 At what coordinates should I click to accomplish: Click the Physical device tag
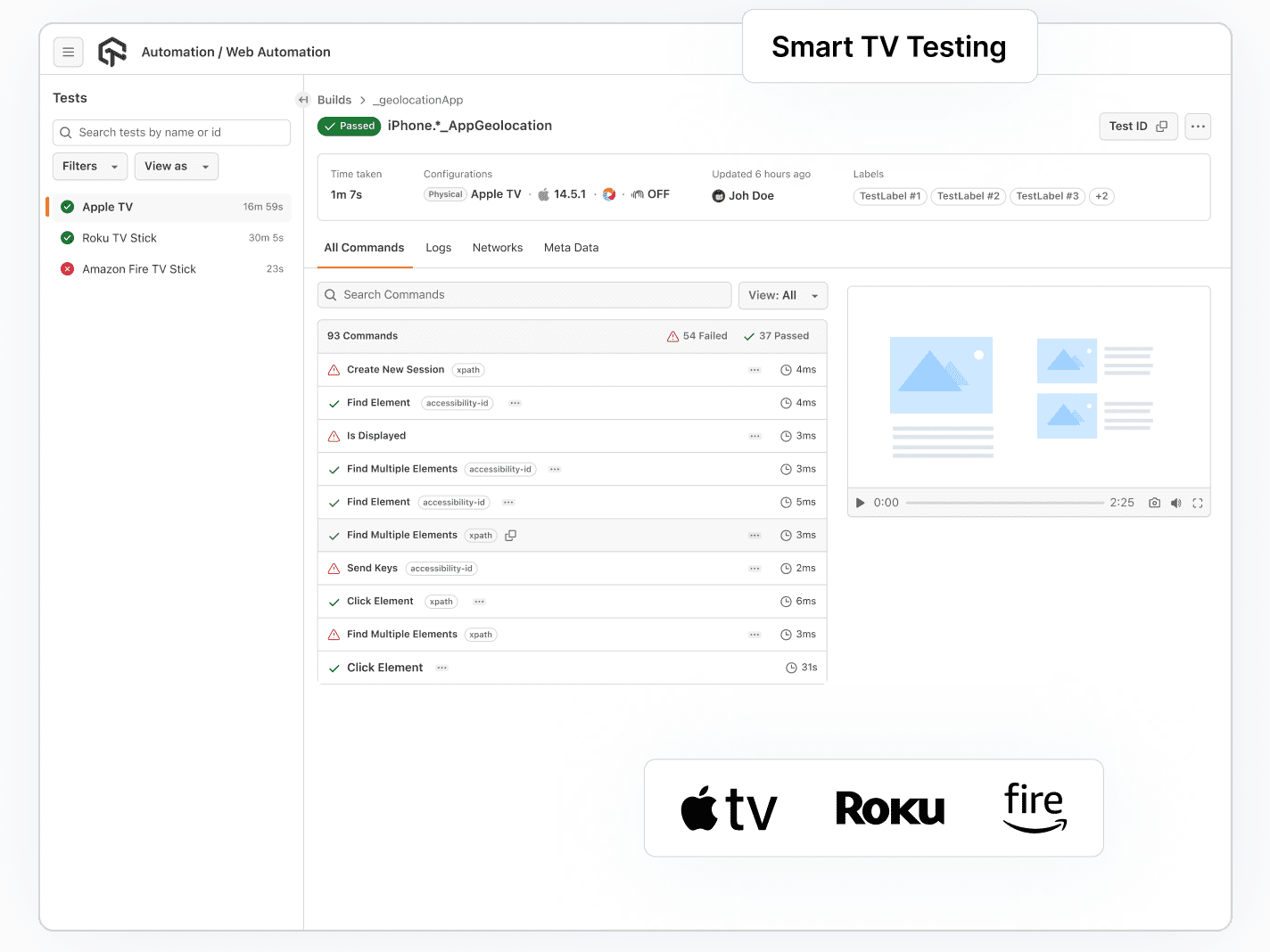coord(445,194)
